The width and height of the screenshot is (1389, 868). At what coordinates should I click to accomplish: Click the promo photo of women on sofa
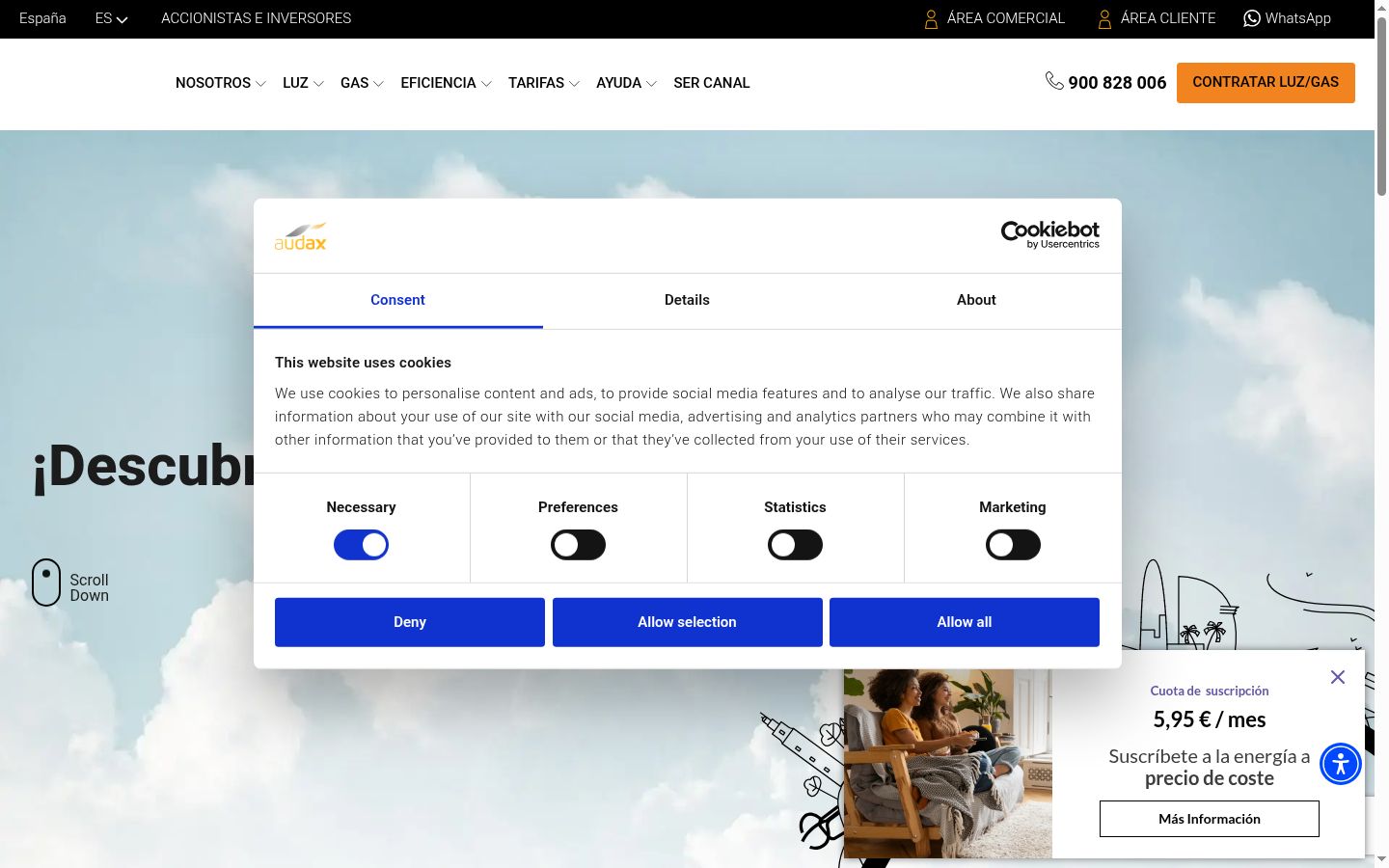coord(948,764)
